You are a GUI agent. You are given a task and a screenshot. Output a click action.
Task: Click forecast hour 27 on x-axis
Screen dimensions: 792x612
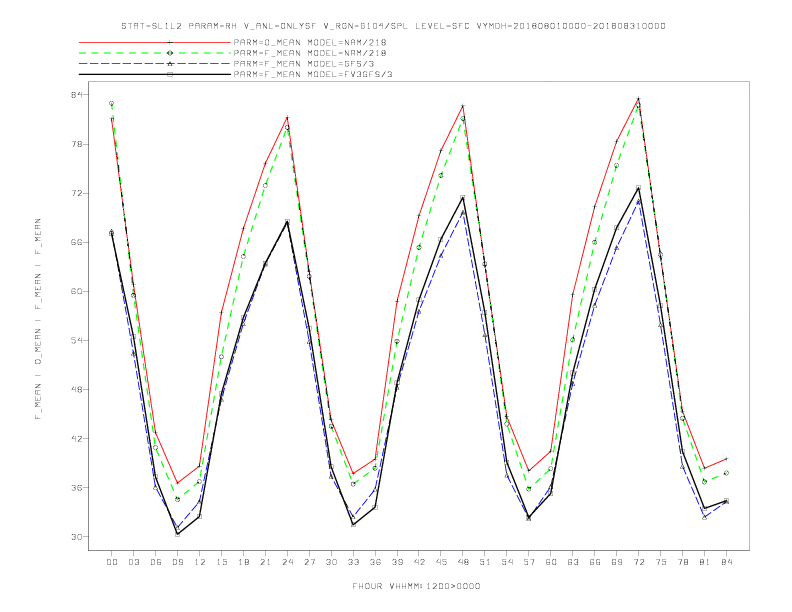pyautogui.click(x=309, y=562)
